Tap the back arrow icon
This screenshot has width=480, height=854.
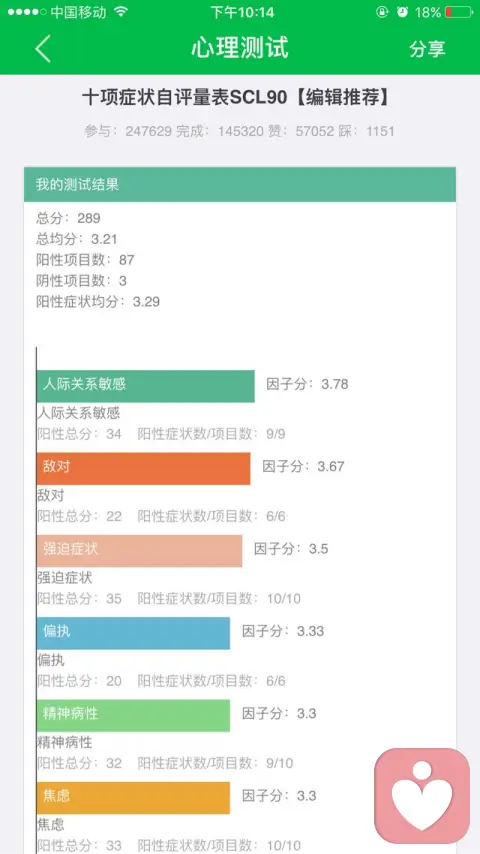(x=43, y=48)
